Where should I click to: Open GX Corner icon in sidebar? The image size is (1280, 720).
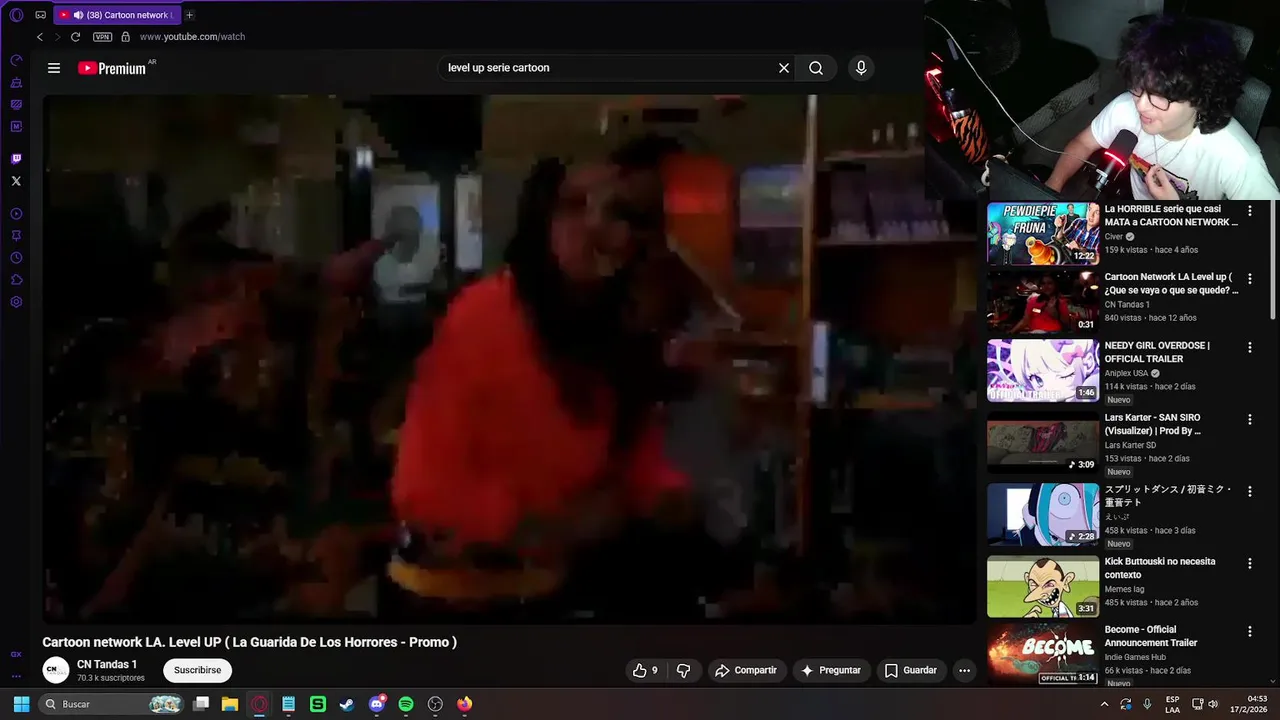[16, 654]
